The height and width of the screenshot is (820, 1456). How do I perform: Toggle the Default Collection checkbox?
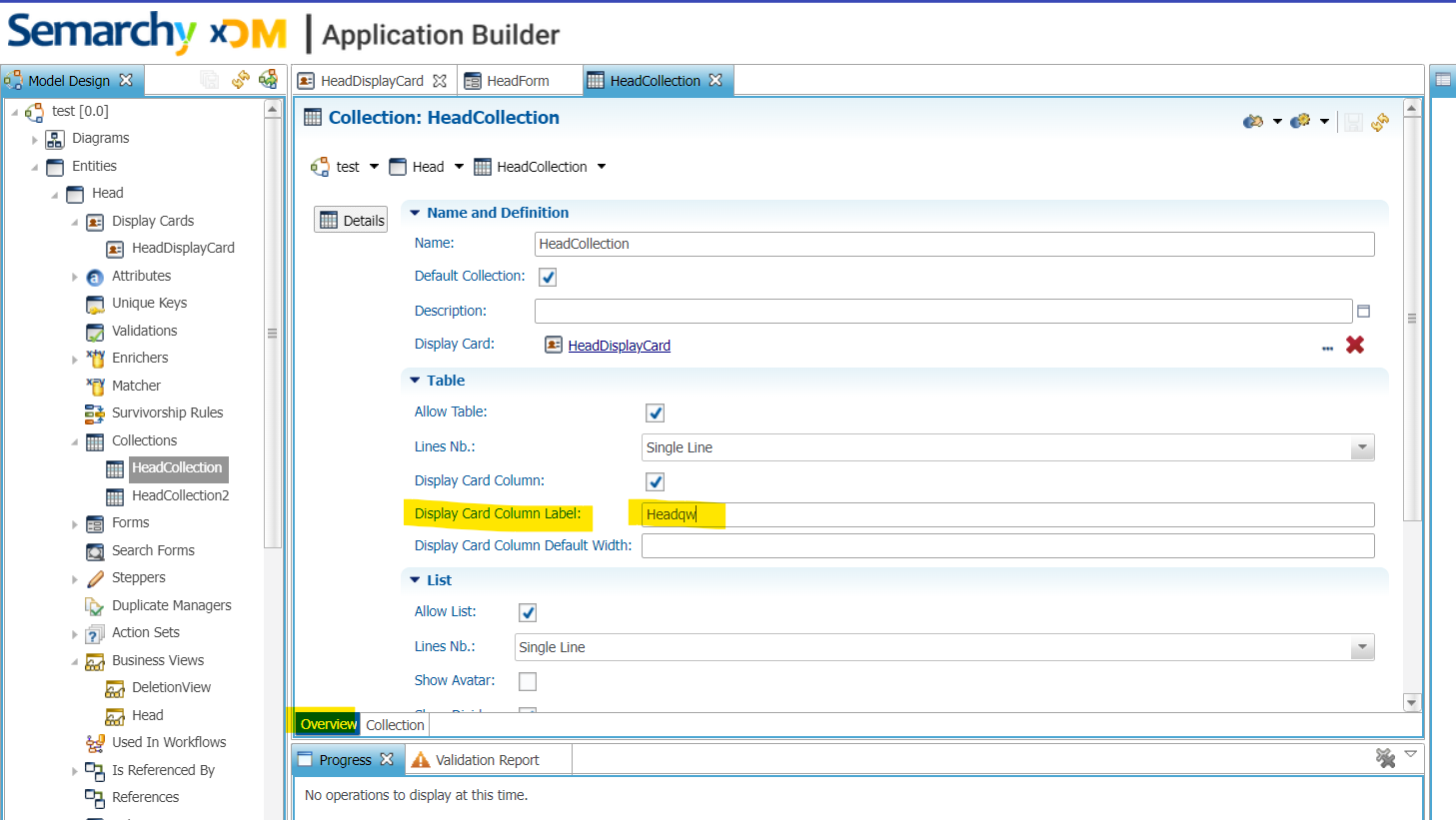tap(548, 278)
